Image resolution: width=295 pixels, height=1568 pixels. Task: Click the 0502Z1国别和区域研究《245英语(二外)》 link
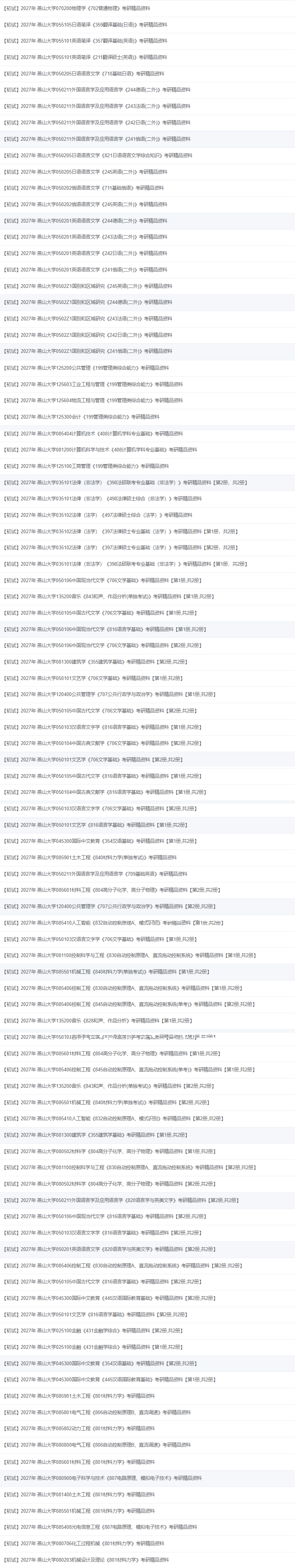[88, 286]
